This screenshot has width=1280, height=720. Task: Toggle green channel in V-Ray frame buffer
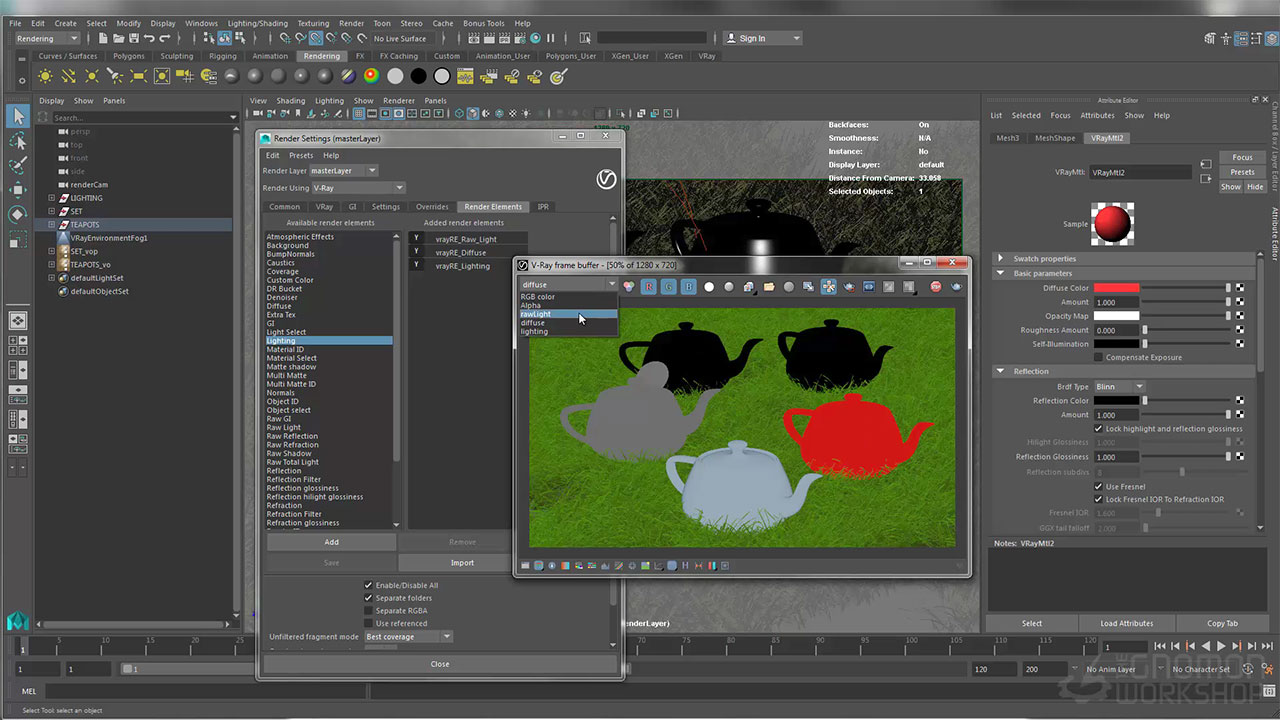pyautogui.click(x=668, y=287)
